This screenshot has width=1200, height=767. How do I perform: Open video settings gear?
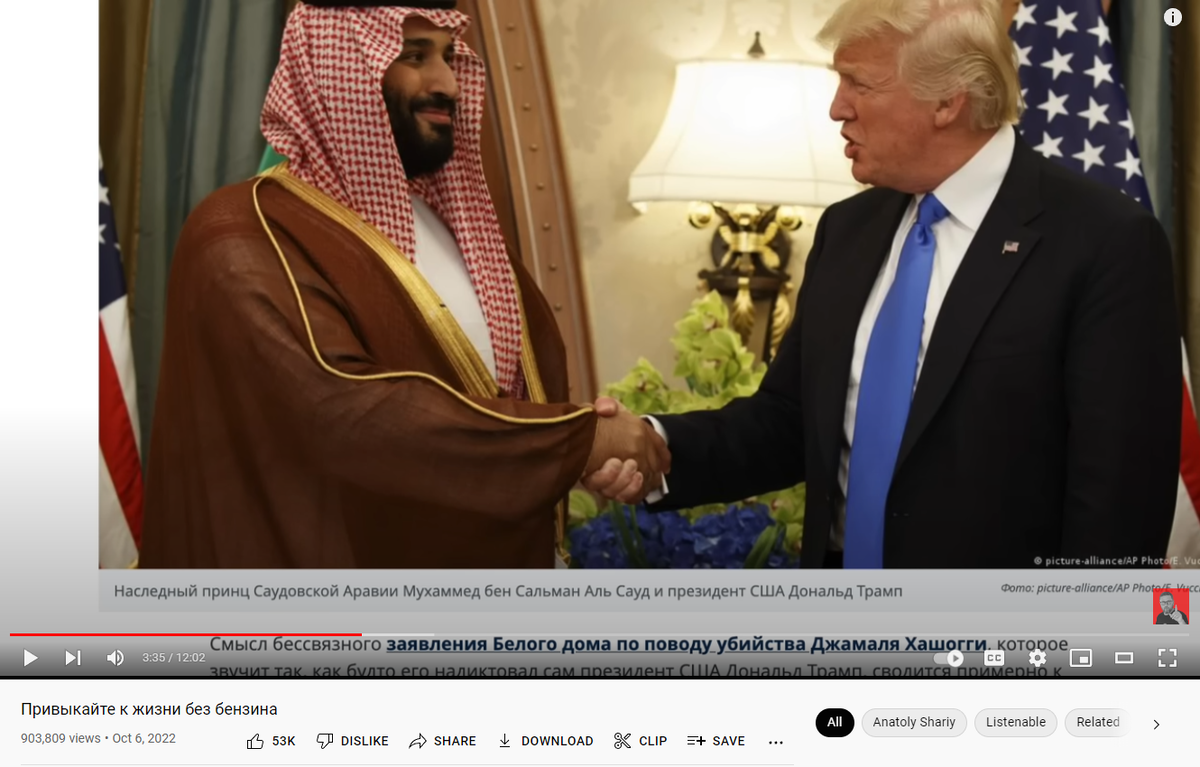[x=1038, y=658]
